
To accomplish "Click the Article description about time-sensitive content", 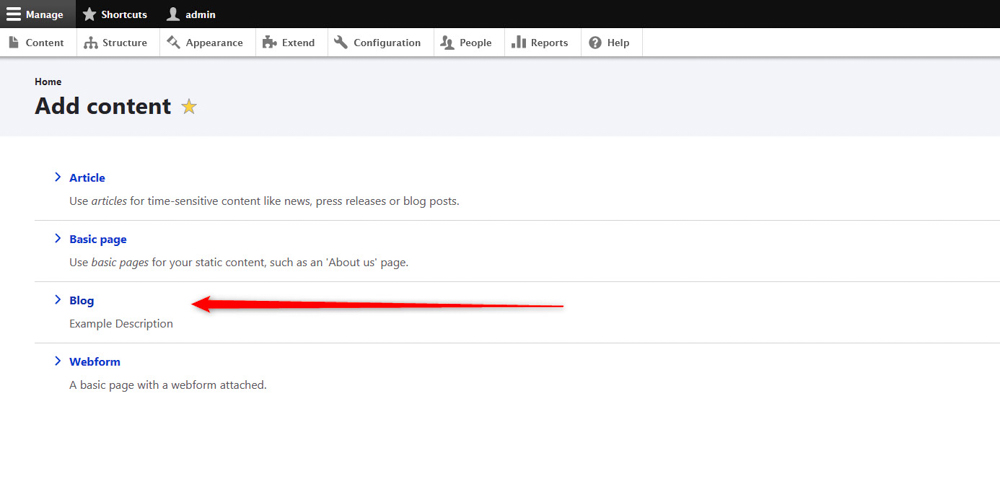I will [x=264, y=201].
